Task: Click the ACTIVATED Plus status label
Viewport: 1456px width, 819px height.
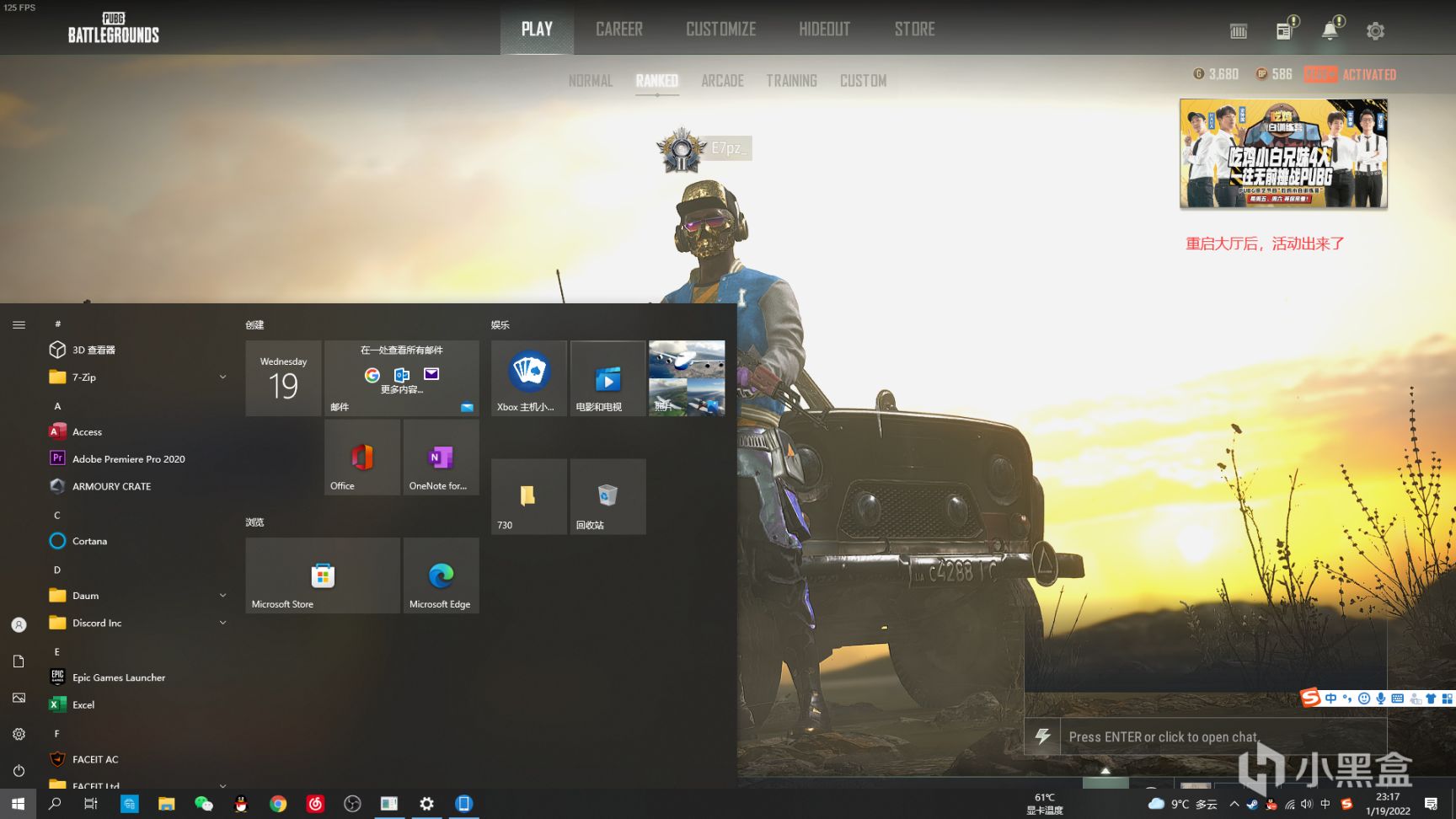Action: click(1369, 74)
